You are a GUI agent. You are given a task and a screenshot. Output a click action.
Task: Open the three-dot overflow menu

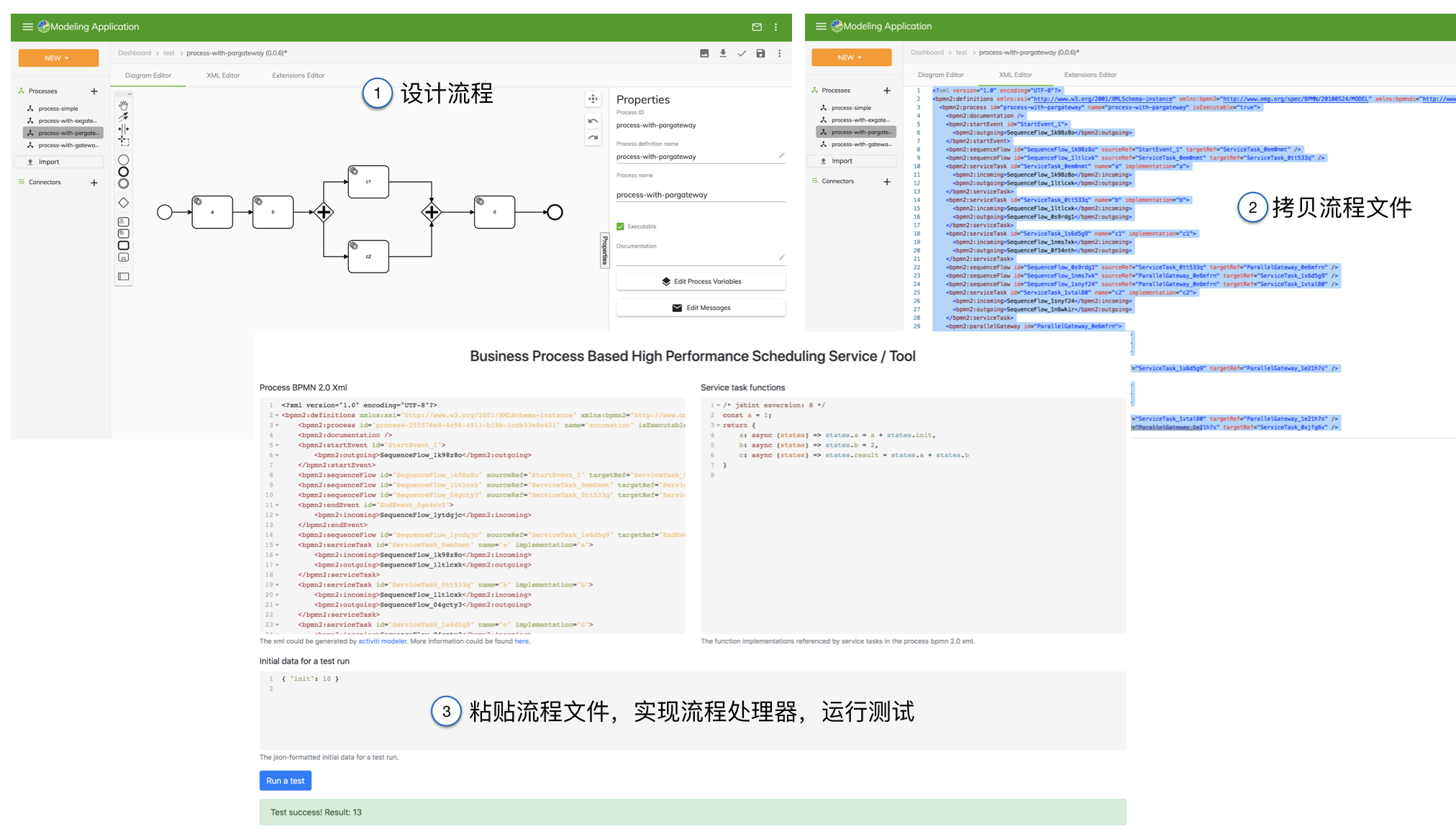click(x=779, y=53)
